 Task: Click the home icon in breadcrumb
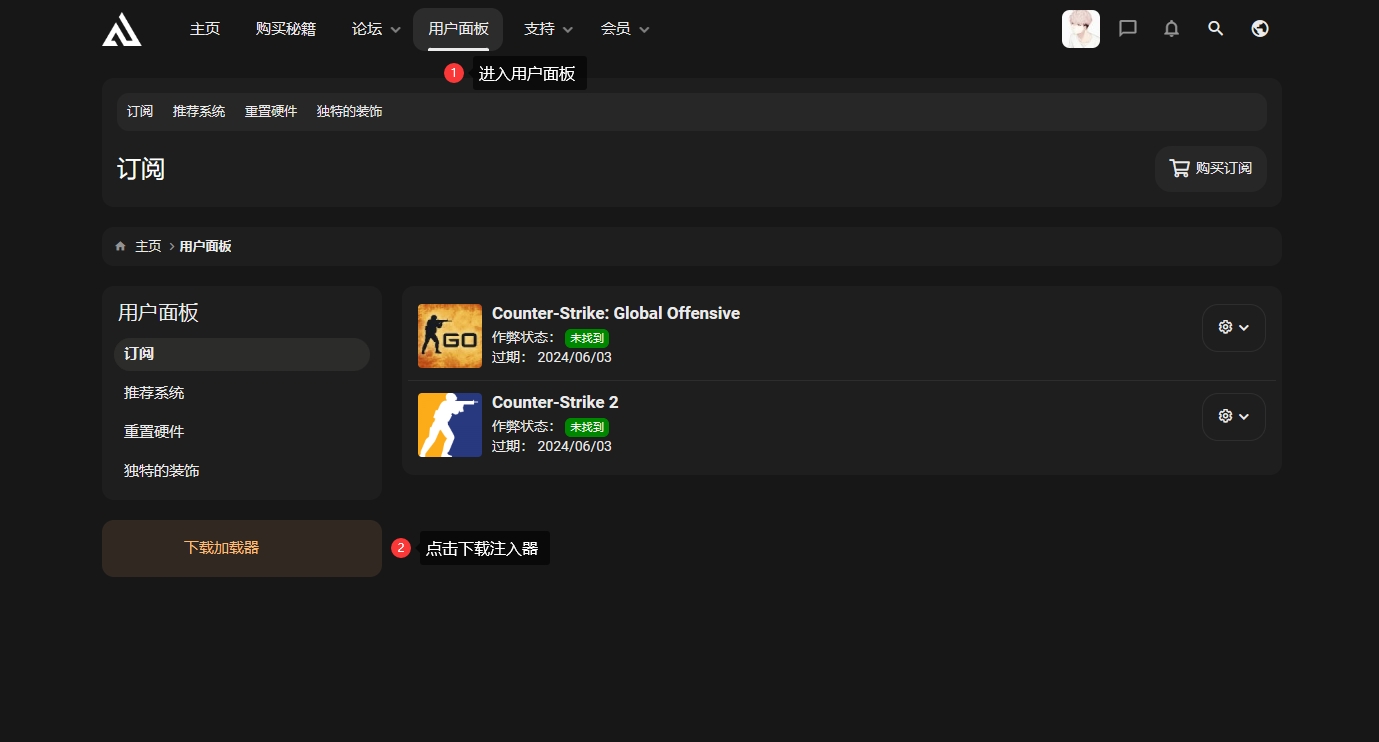coord(121,246)
